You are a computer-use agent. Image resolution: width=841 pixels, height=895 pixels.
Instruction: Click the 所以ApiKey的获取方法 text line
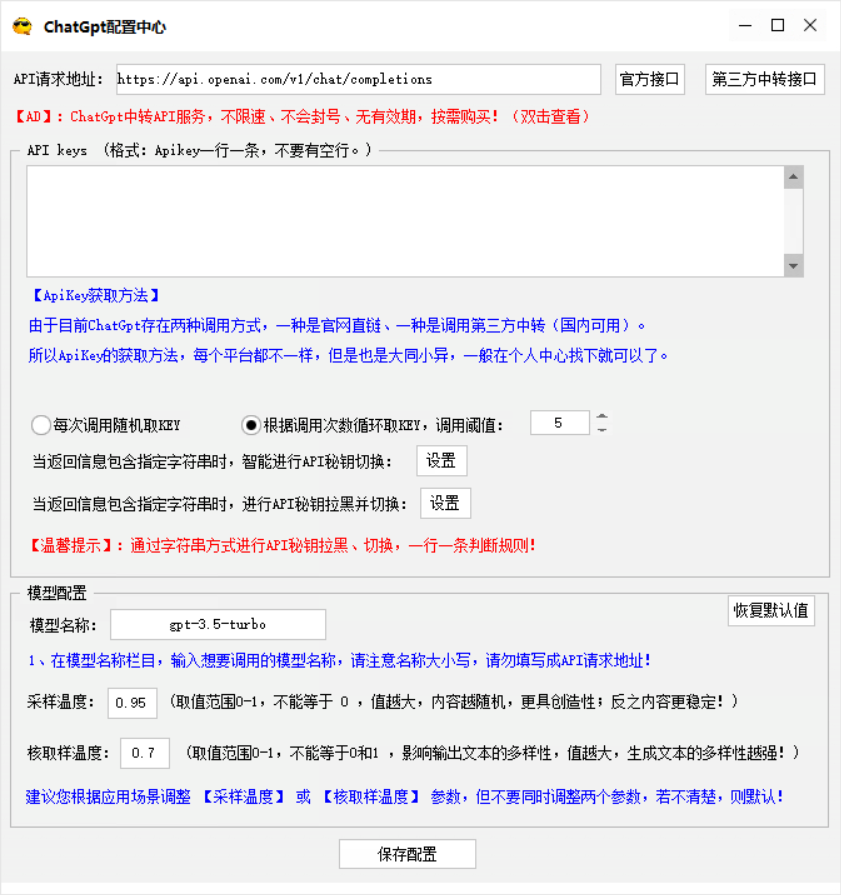(348, 356)
